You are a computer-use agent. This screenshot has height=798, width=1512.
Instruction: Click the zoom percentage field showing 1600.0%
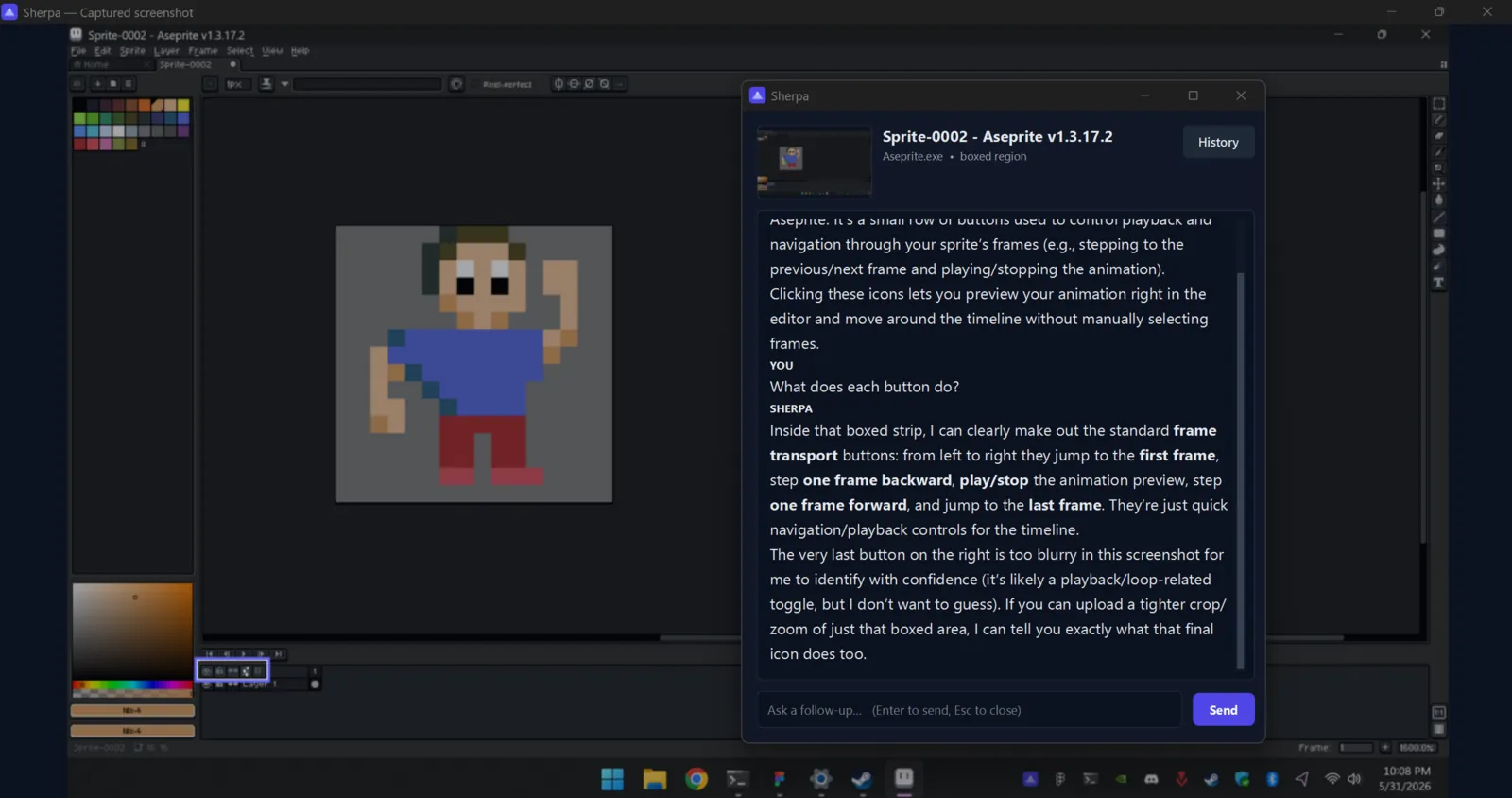point(1417,748)
